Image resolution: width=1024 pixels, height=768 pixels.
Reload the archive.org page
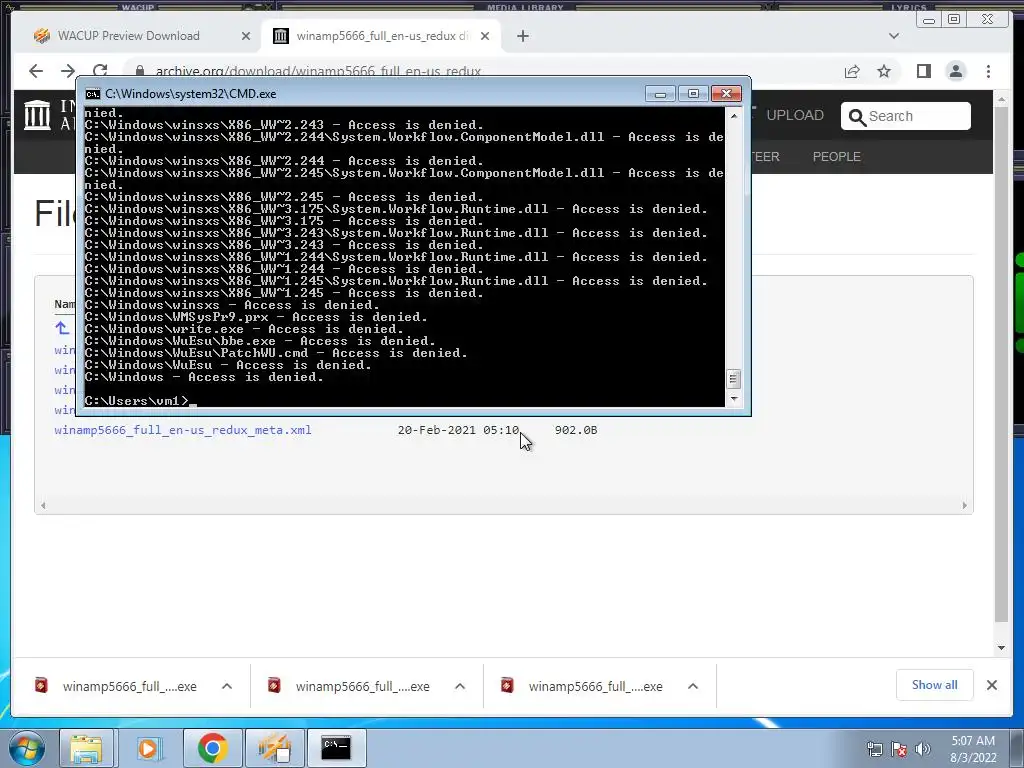(x=100, y=71)
